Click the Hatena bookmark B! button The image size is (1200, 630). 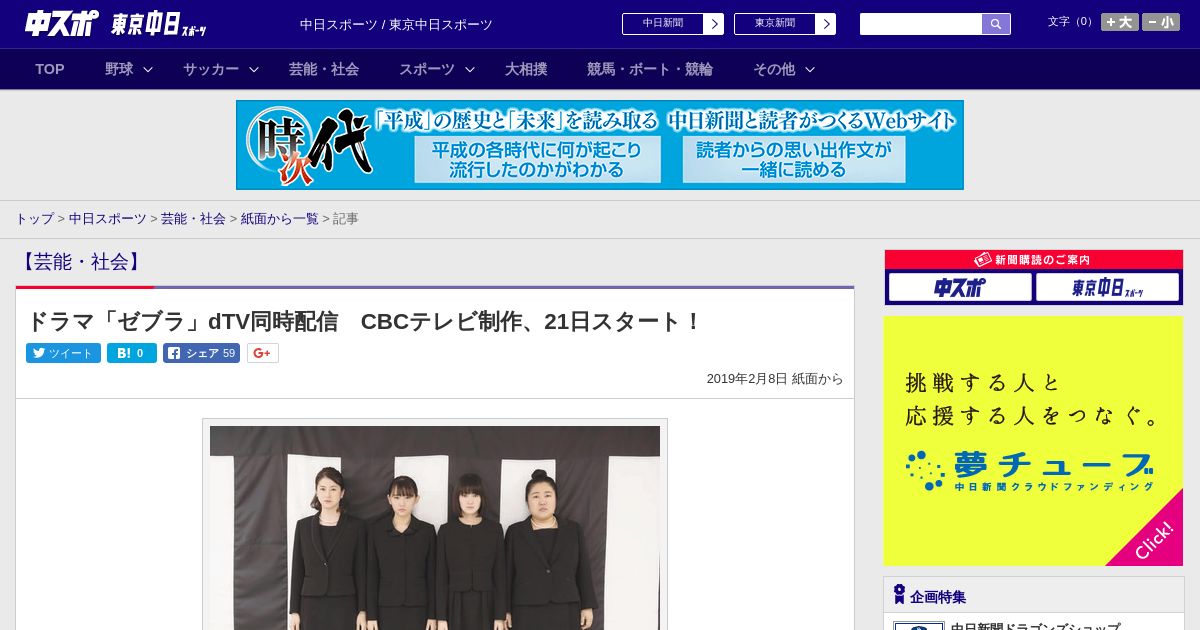tap(132, 353)
